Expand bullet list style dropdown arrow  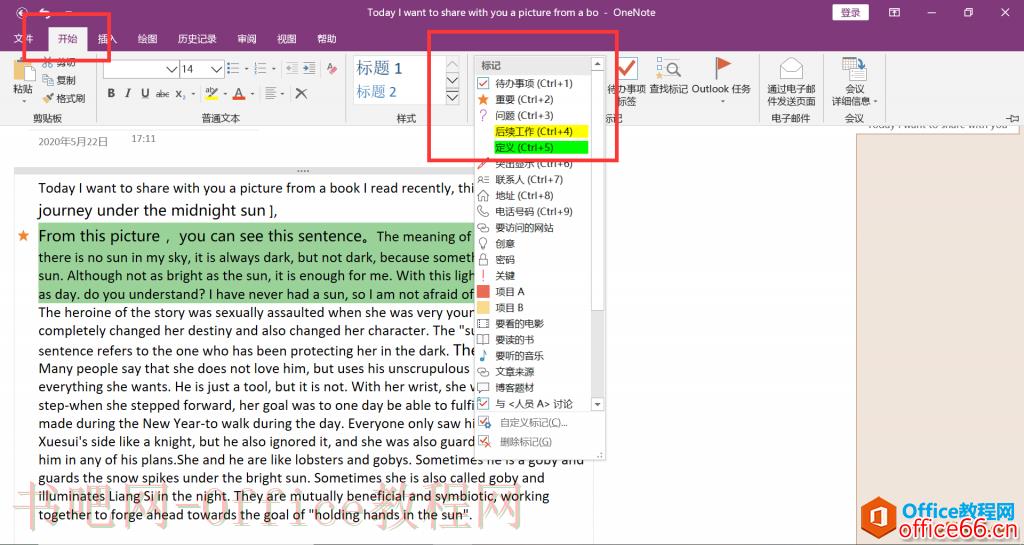coord(246,69)
